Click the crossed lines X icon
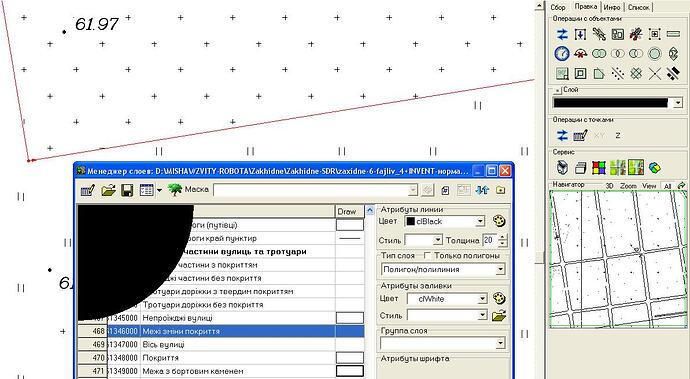 654,73
